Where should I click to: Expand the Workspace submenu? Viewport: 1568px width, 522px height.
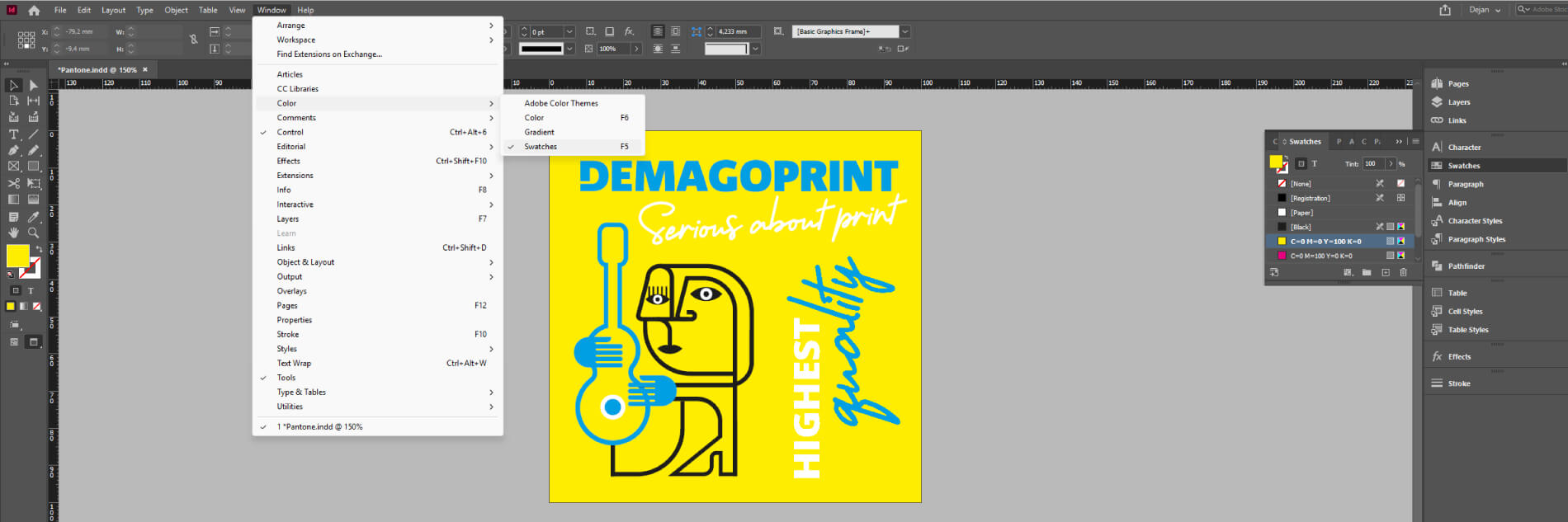tap(296, 40)
